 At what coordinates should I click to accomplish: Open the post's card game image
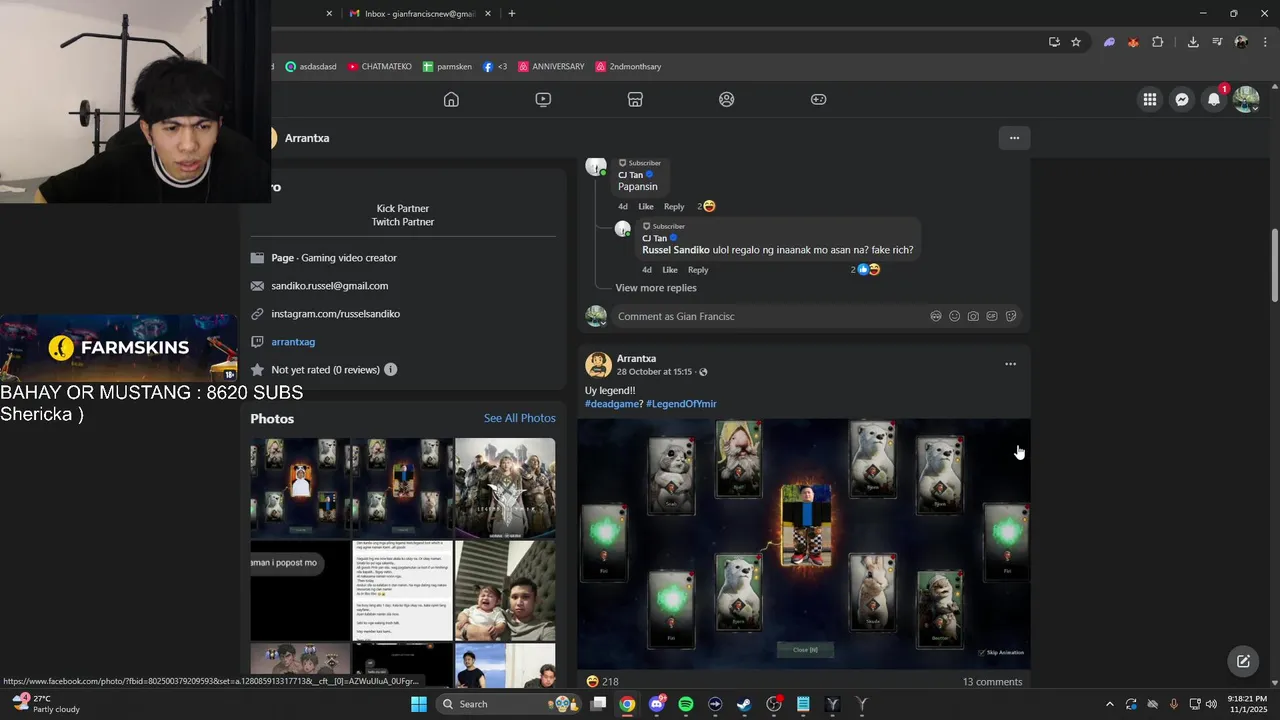(x=804, y=544)
